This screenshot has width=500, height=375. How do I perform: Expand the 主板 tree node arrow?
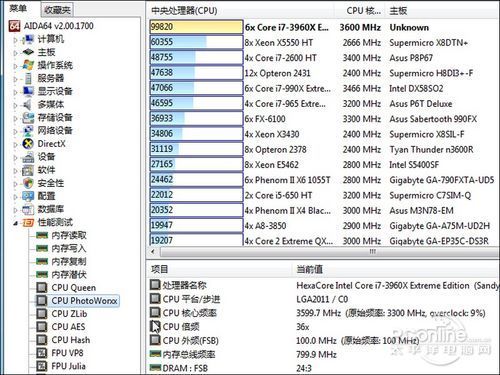click(15, 53)
